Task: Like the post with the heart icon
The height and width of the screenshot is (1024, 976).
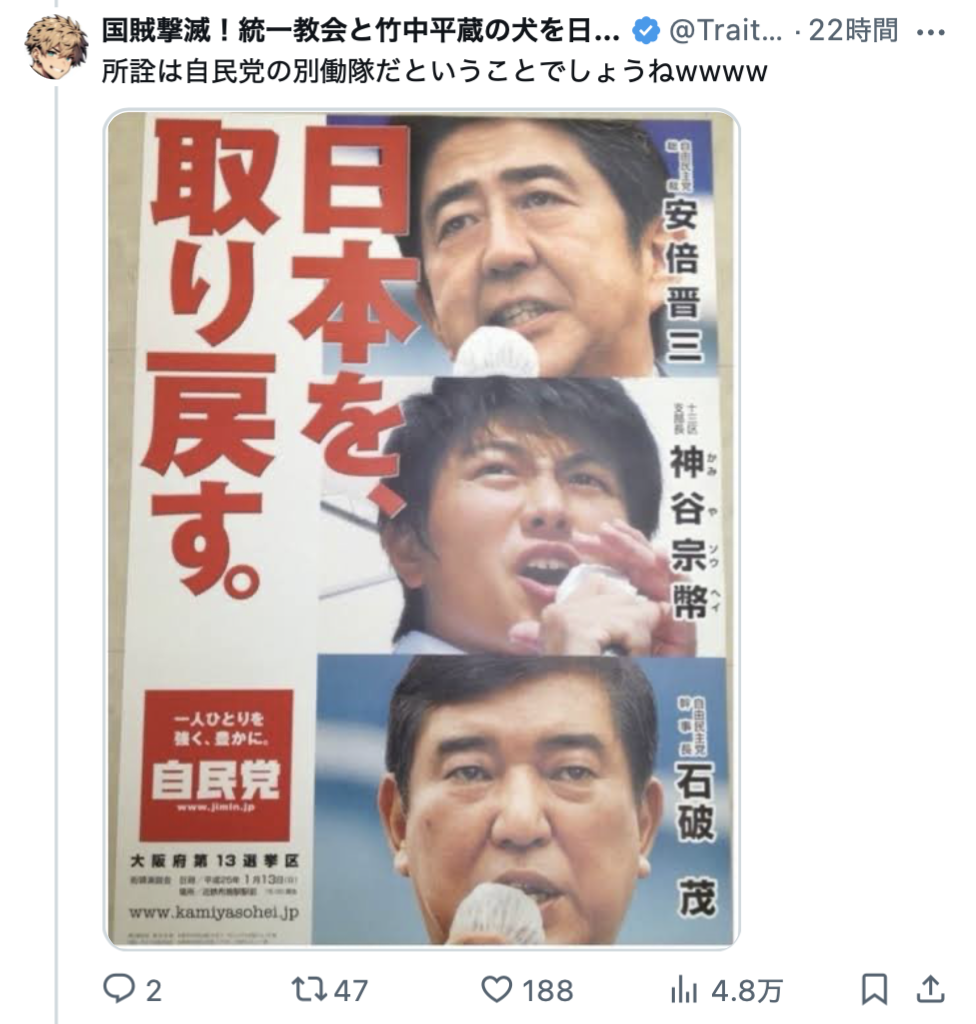Action: point(496,989)
